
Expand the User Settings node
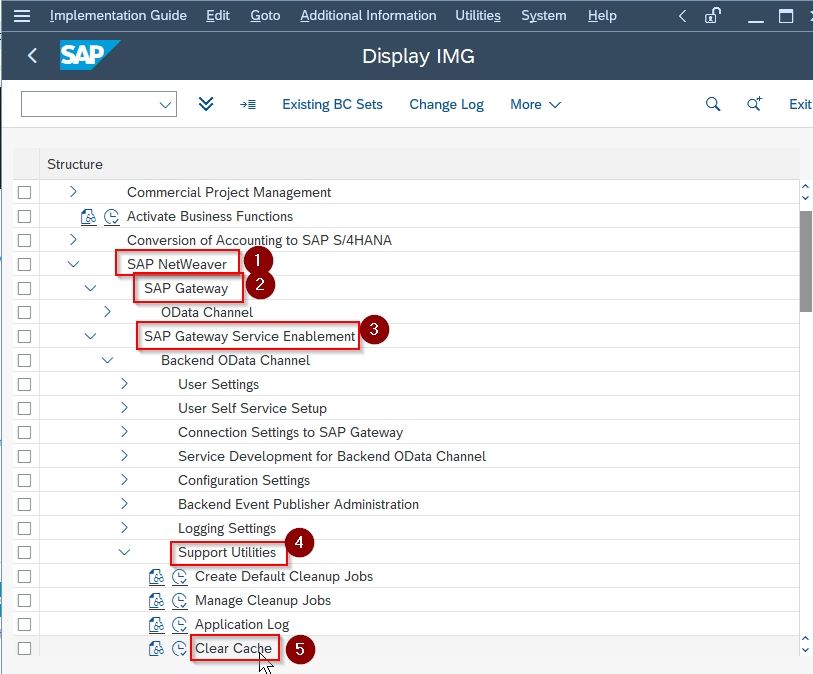coord(124,384)
